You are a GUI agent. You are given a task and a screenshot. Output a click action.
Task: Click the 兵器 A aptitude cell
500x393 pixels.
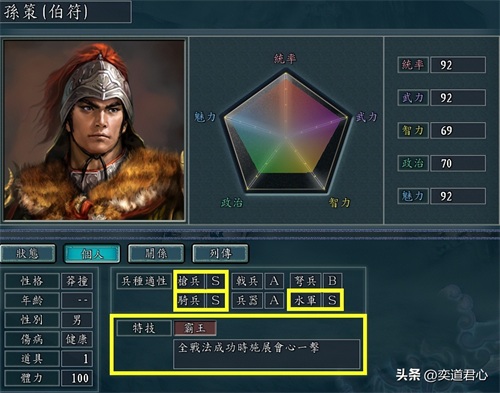point(258,301)
